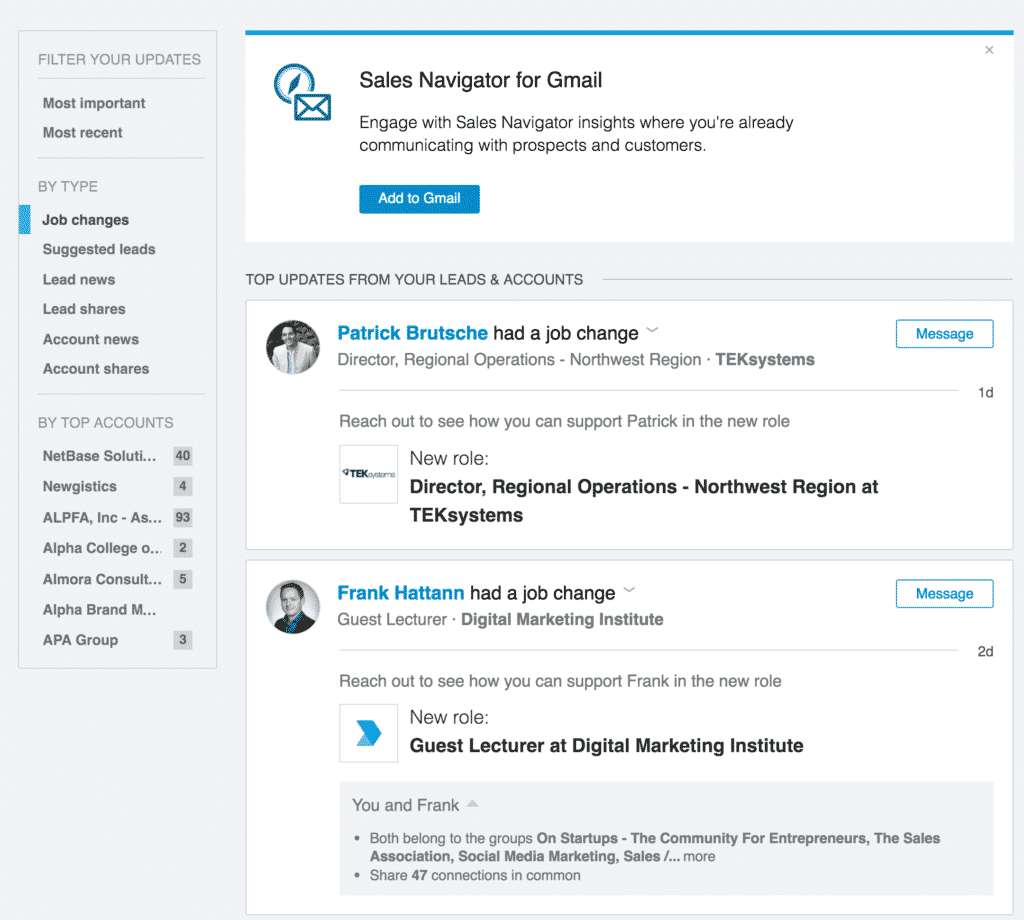Enable the Suggested leads filter
This screenshot has width=1024, height=920.
point(98,249)
